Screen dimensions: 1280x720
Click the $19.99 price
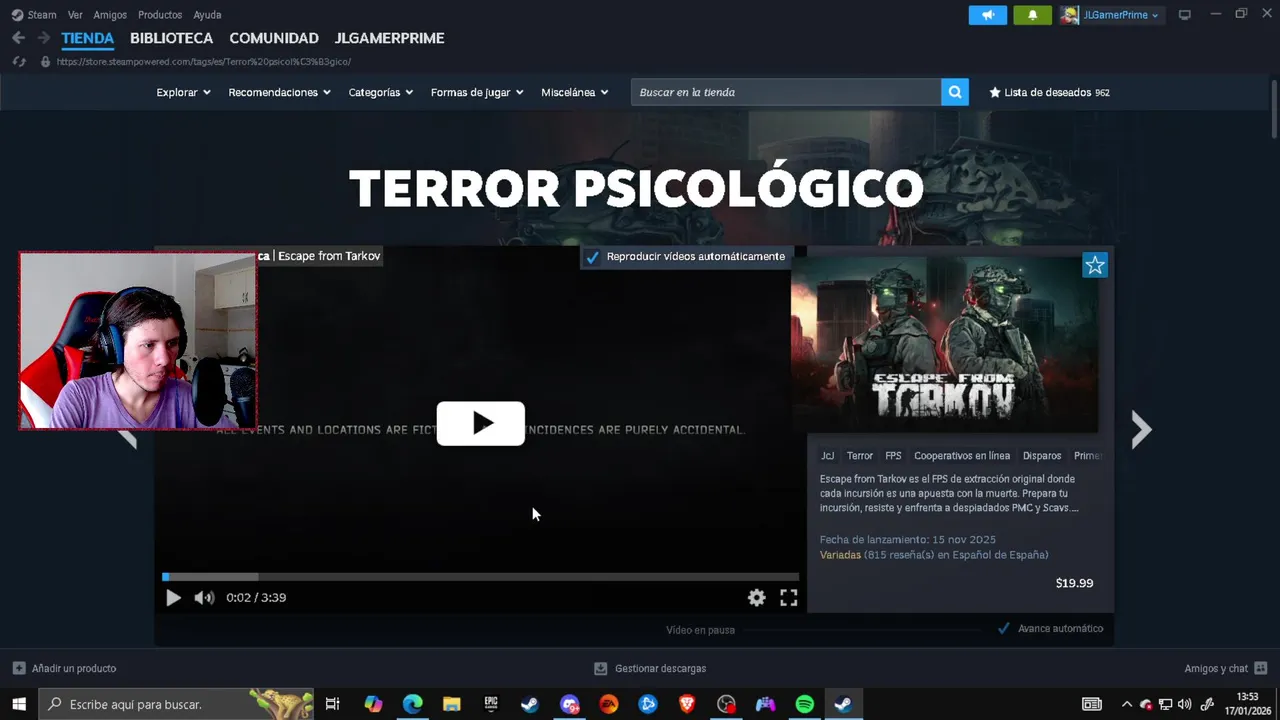[x=1074, y=583]
